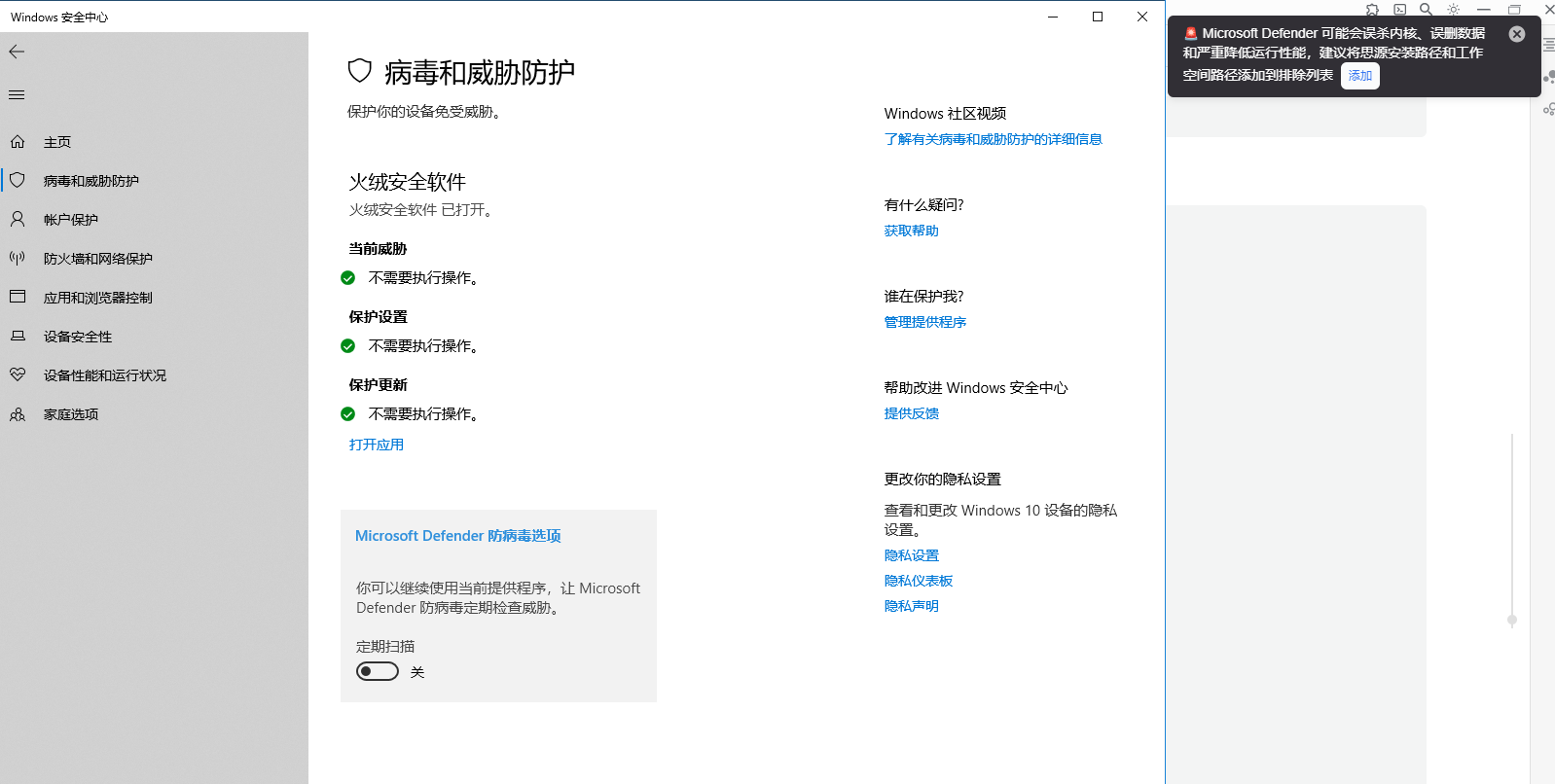Open the 管理提供程序 link
This screenshot has height=784, width=1555.
924,322
